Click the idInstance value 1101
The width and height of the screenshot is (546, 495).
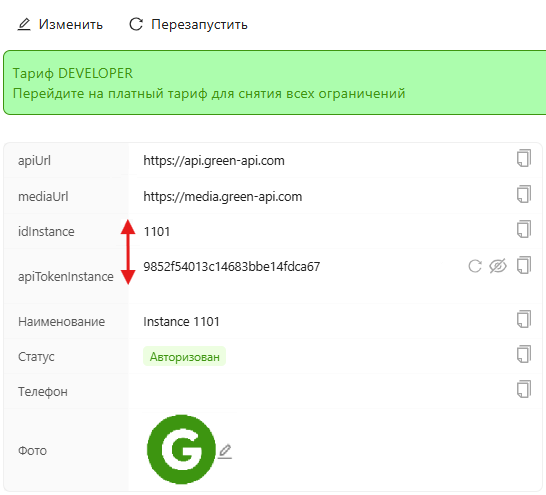point(157,232)
